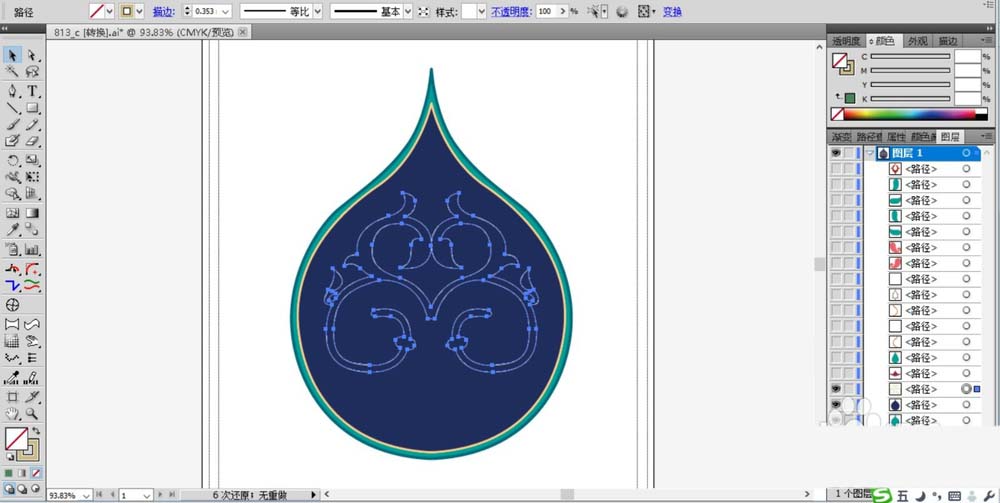
Task: Select the Mesh tool
Action: click(x=12, y=214)
